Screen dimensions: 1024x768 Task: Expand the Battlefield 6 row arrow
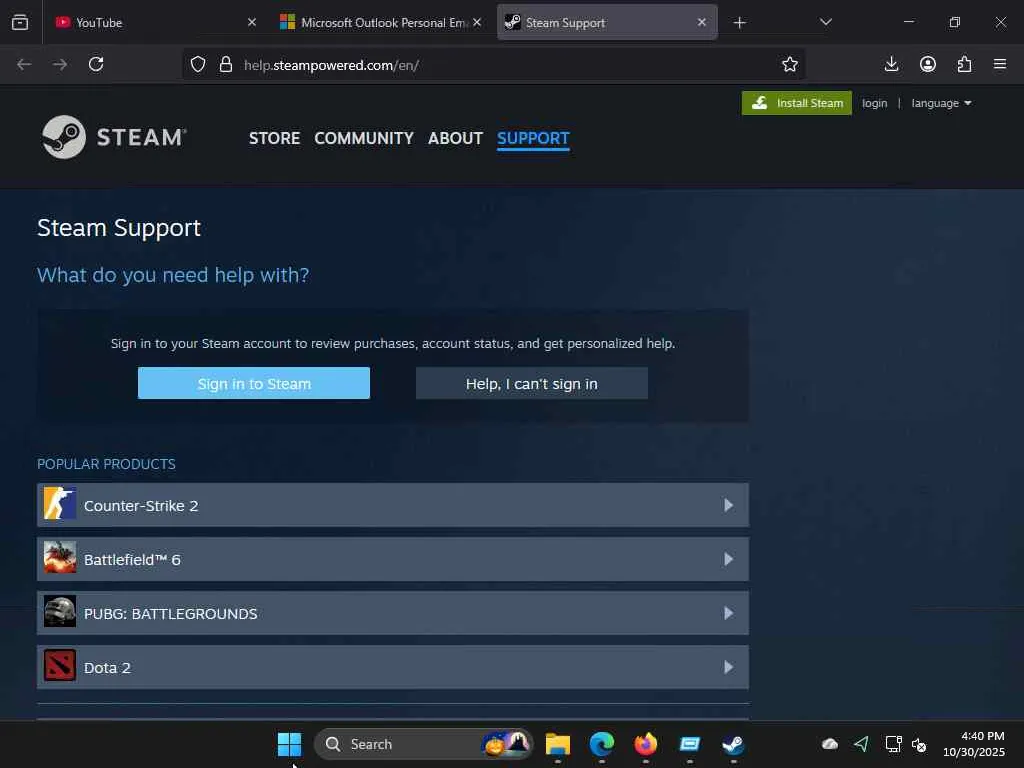tap(728, 559)
